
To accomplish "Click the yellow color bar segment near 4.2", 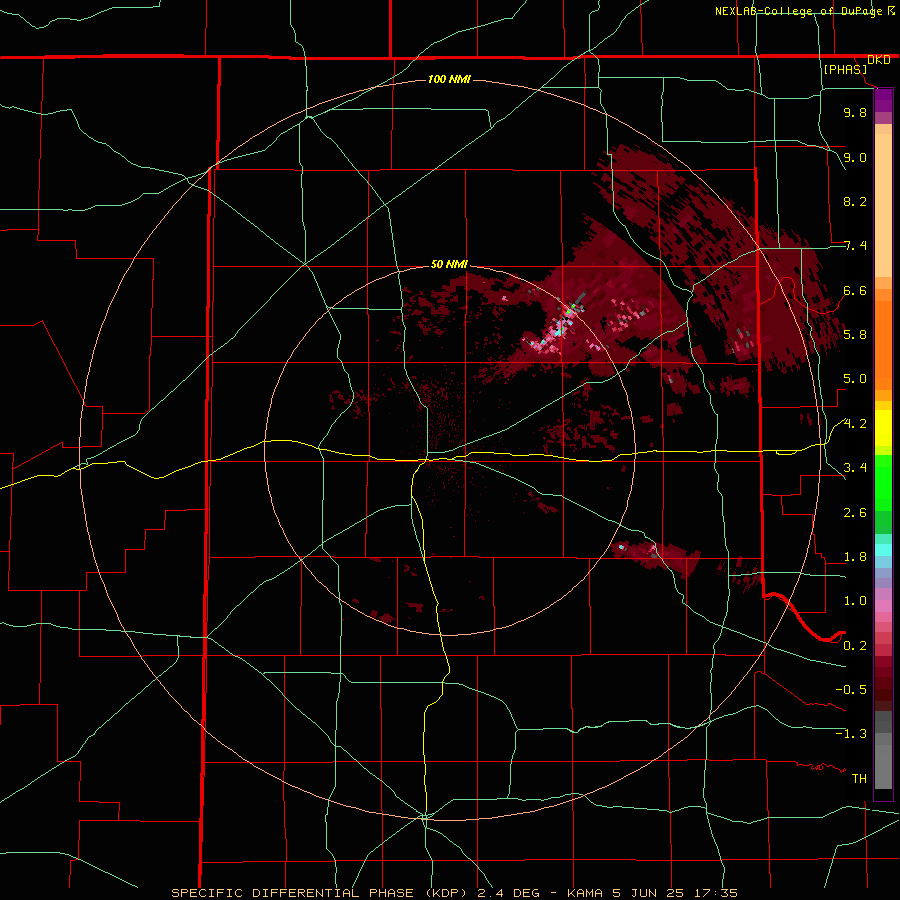I will [883, 428].
